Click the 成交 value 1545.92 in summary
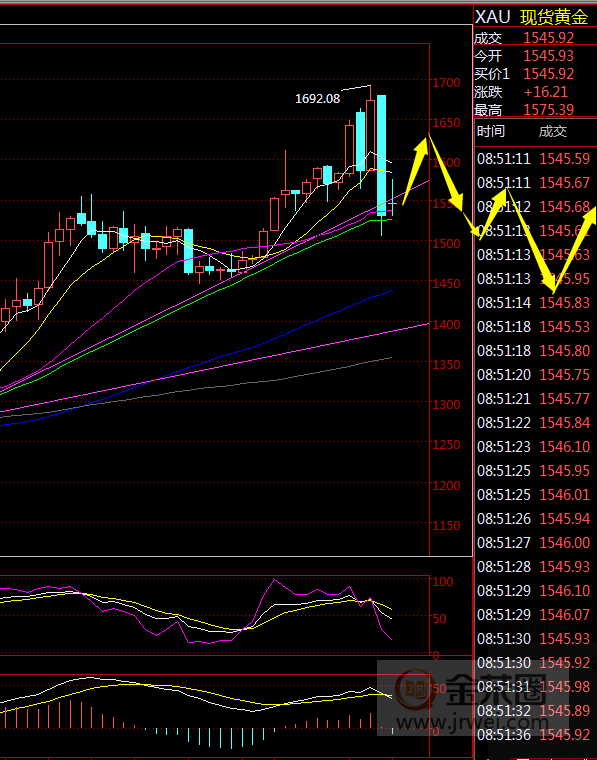The height and width of the screenshot is (760, 597). pyautogui.click(x=549, y=38)
